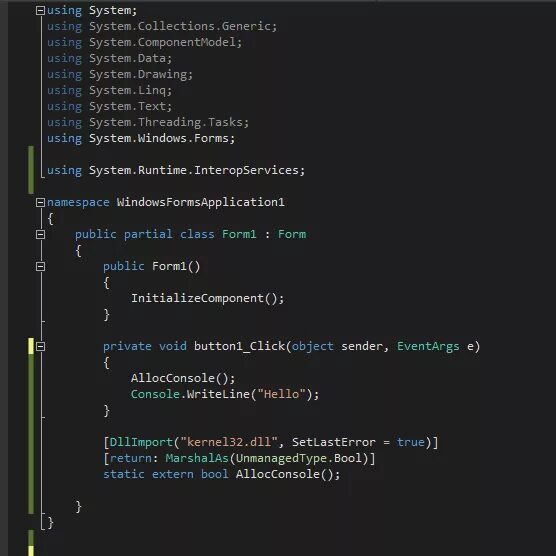Click the 'partial' keyword in class declaration
Viewport: 556px width, 556px height.
[x=148, y=234]
